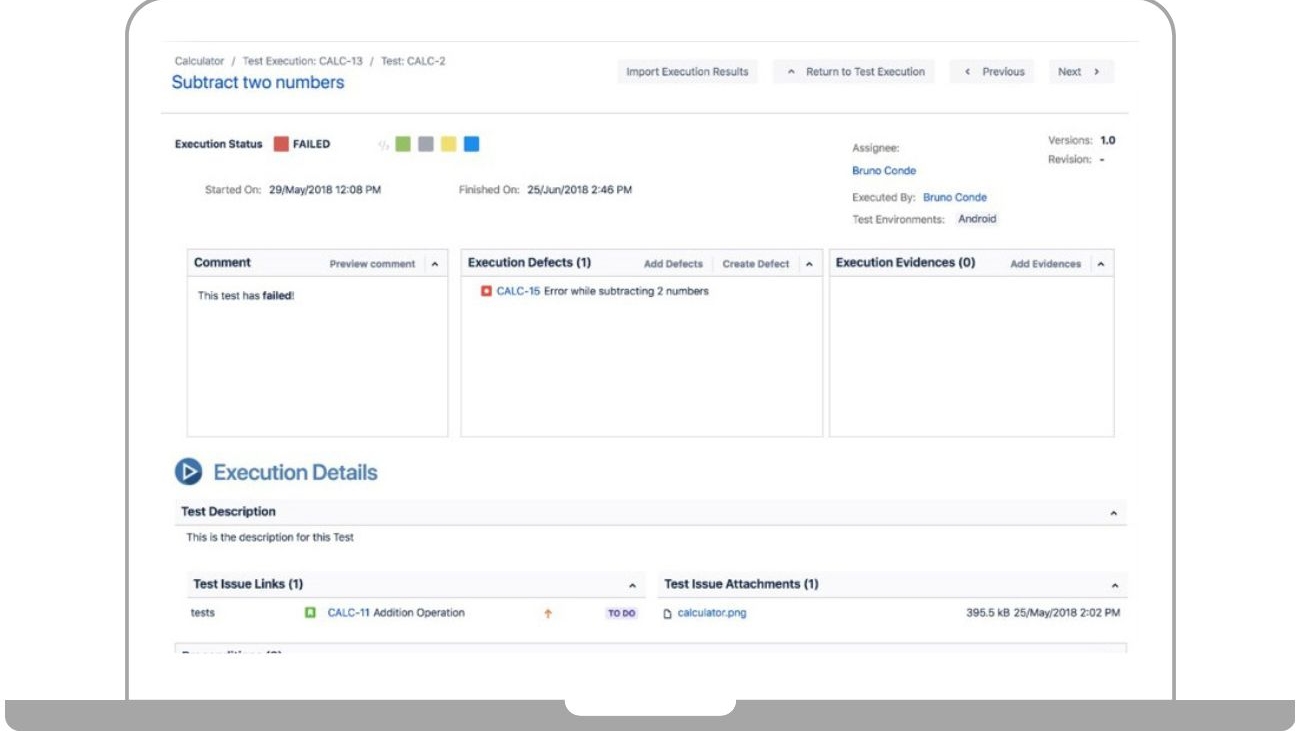This screenshot has height=731, width=1300.
Task: Click the red bug icon beside CALC-15
Action: pos(486,292)
